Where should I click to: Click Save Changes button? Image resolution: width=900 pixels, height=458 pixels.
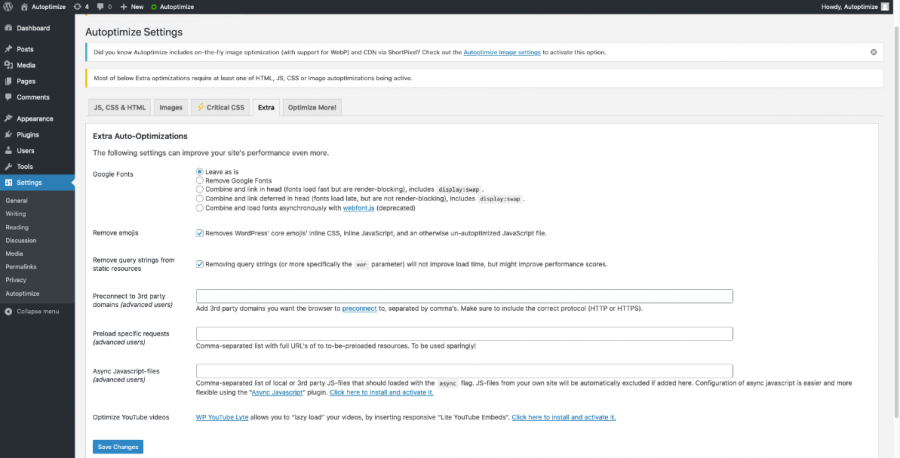tap(118, 447)
